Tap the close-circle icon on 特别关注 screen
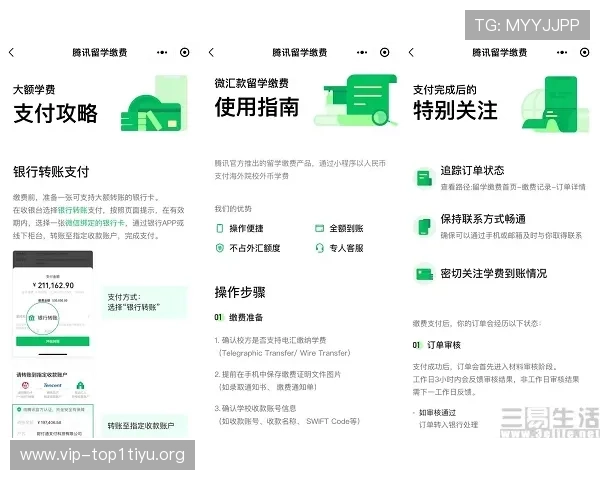The height and width of the screenshot is (480, 600). (584, 52)
